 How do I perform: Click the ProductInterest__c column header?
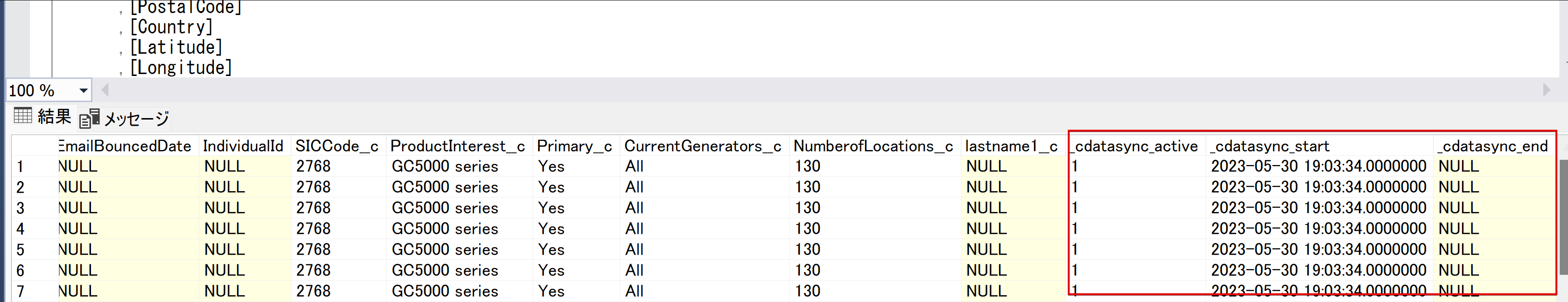pos(457,146)
